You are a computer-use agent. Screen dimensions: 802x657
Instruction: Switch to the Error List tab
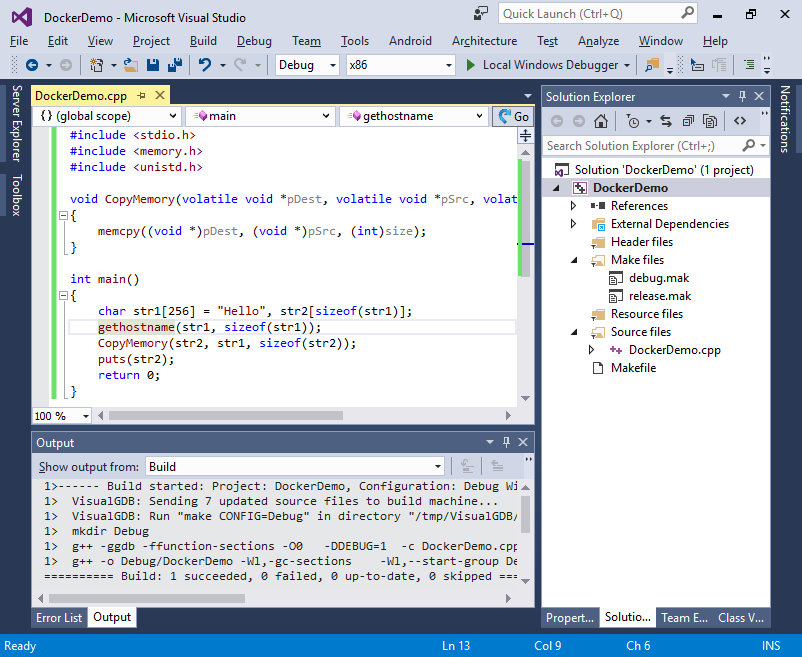click(x=59, y=618)
